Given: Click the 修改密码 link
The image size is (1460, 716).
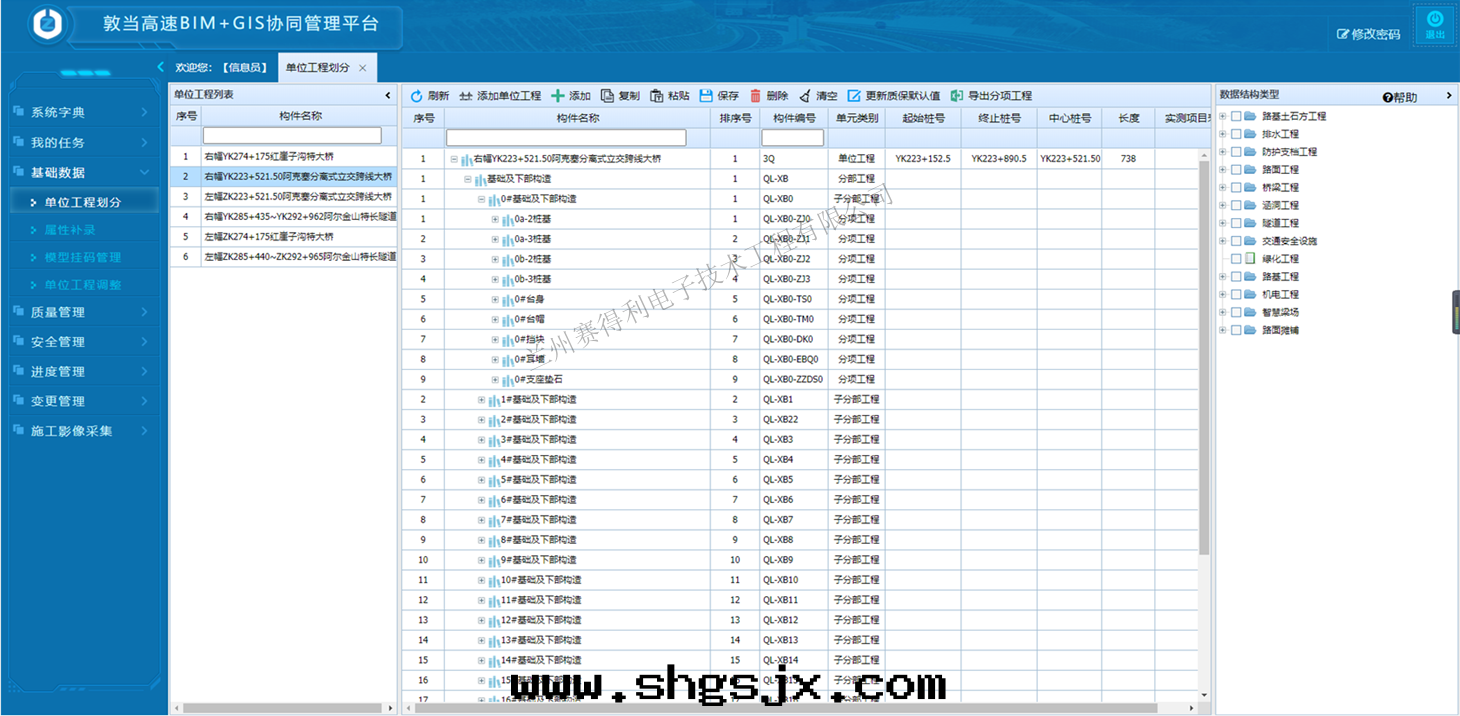Looking at the screenshot, I should 1369,35.
